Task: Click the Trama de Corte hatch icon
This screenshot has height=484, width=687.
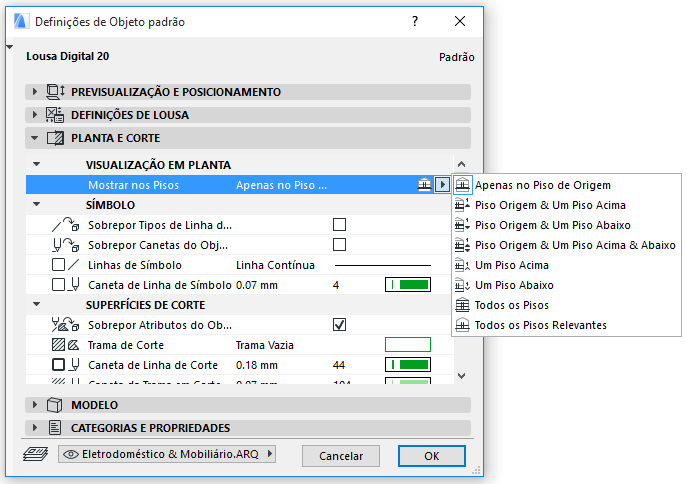Action: (65, 345)
